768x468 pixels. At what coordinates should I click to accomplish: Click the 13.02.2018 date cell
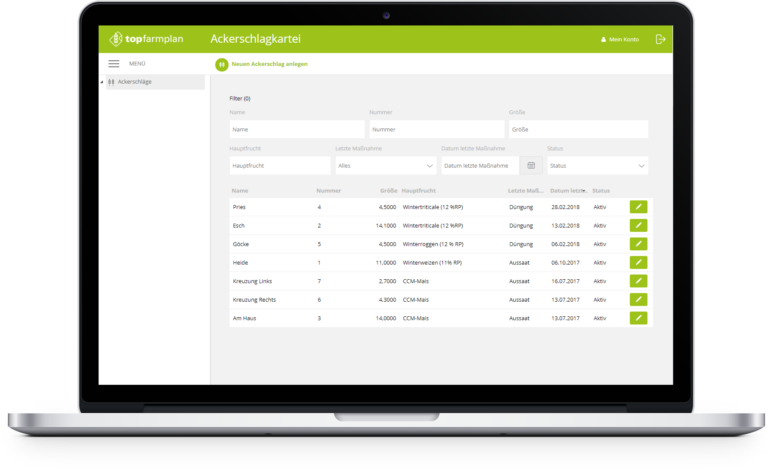pos(565,225)
